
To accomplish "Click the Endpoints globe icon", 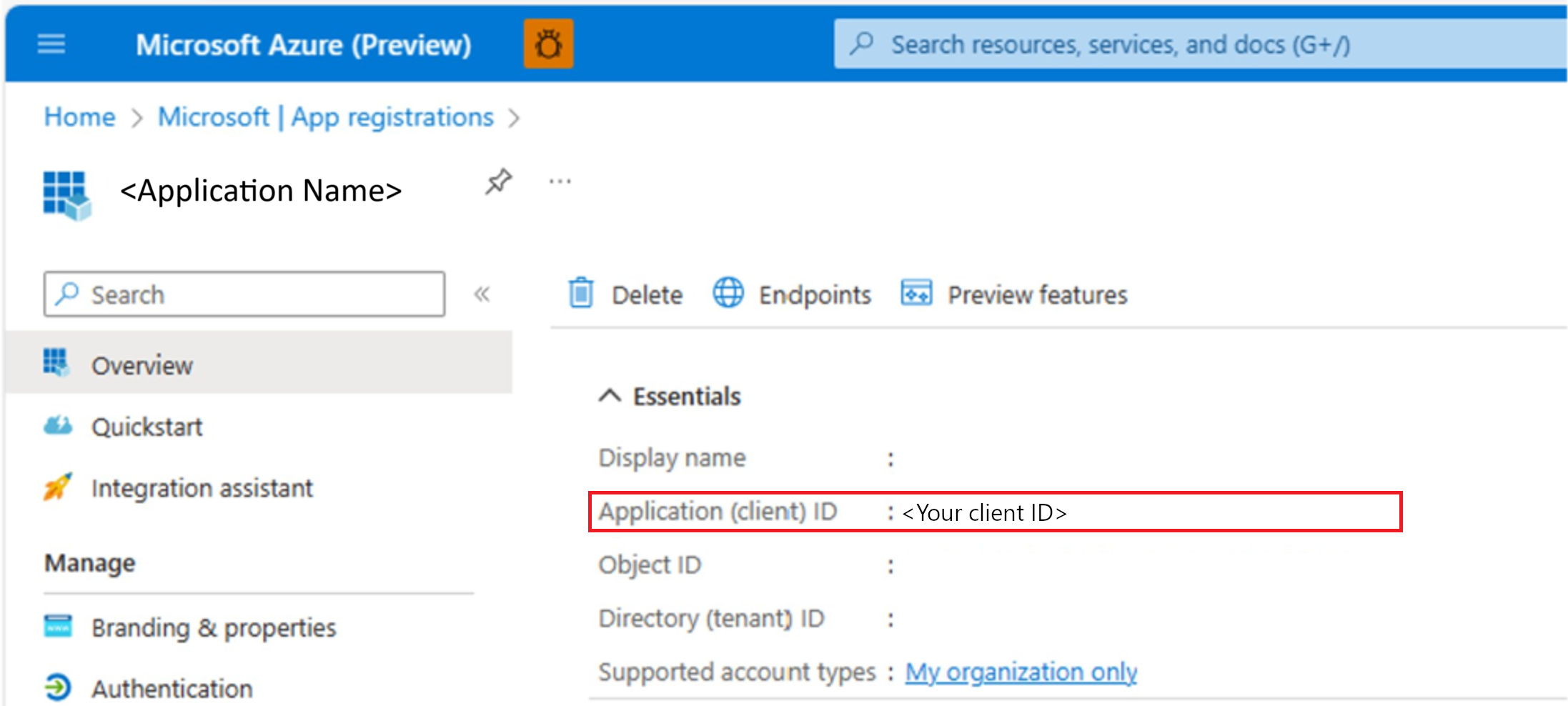I will coord(728,294).
